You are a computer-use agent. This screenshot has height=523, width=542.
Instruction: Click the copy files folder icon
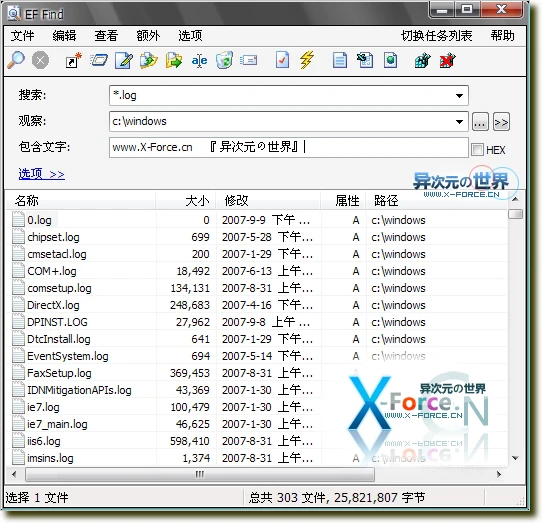coord(149,60)
